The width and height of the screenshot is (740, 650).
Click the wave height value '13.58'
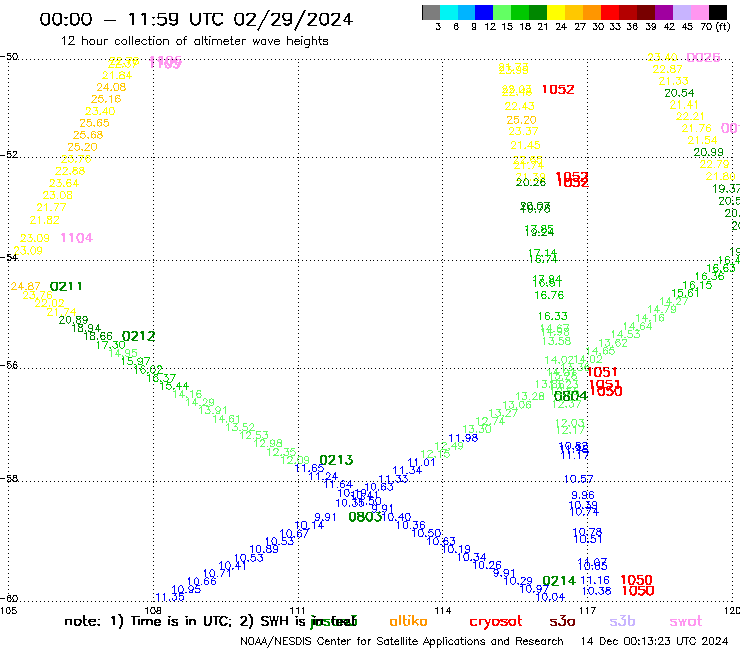pos(556,341)
